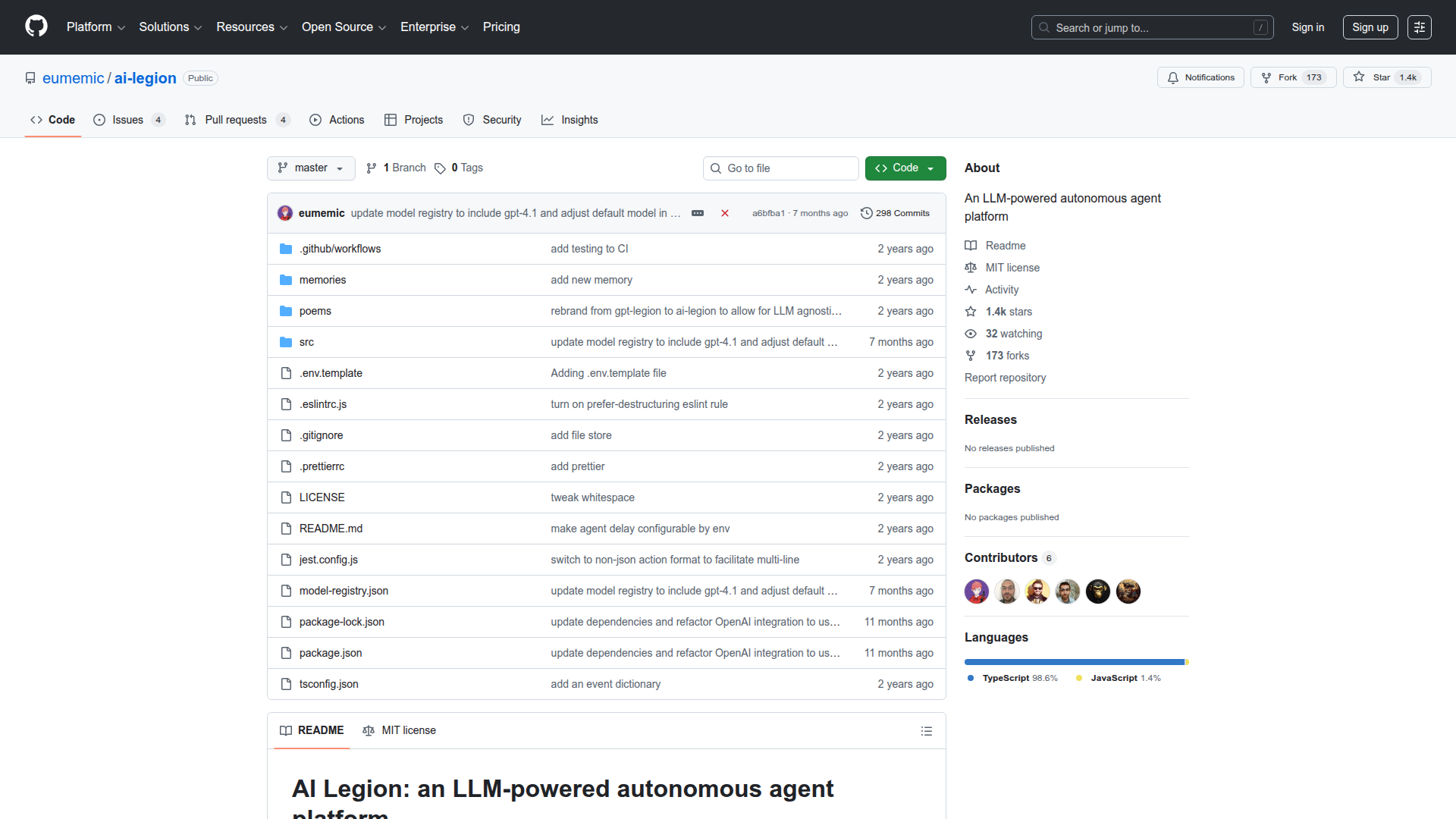Viewport: 1456px width, 819px height.
Task: Click the eye icon next to 32 watching
Action: coord(971,334)
